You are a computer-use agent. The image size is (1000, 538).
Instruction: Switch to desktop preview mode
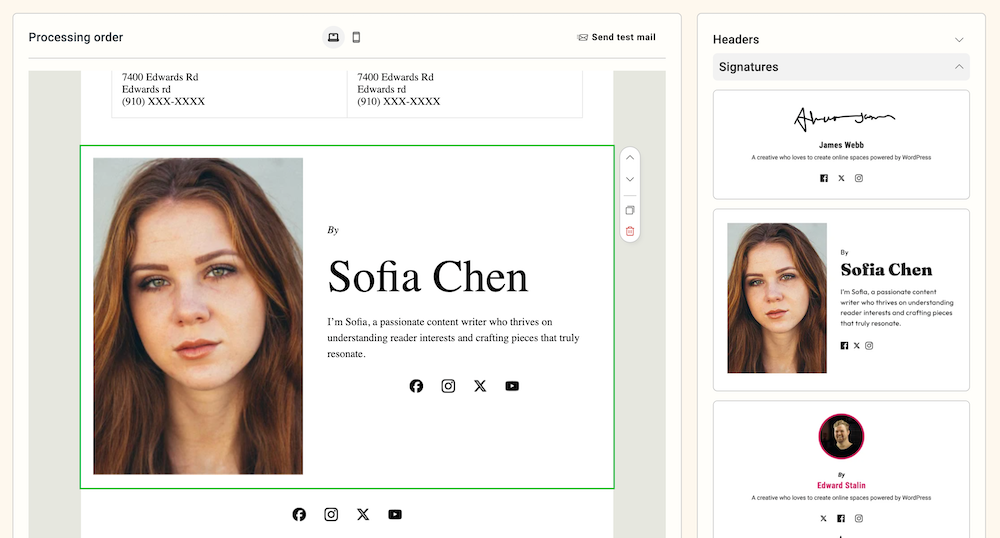coord(333,37)
